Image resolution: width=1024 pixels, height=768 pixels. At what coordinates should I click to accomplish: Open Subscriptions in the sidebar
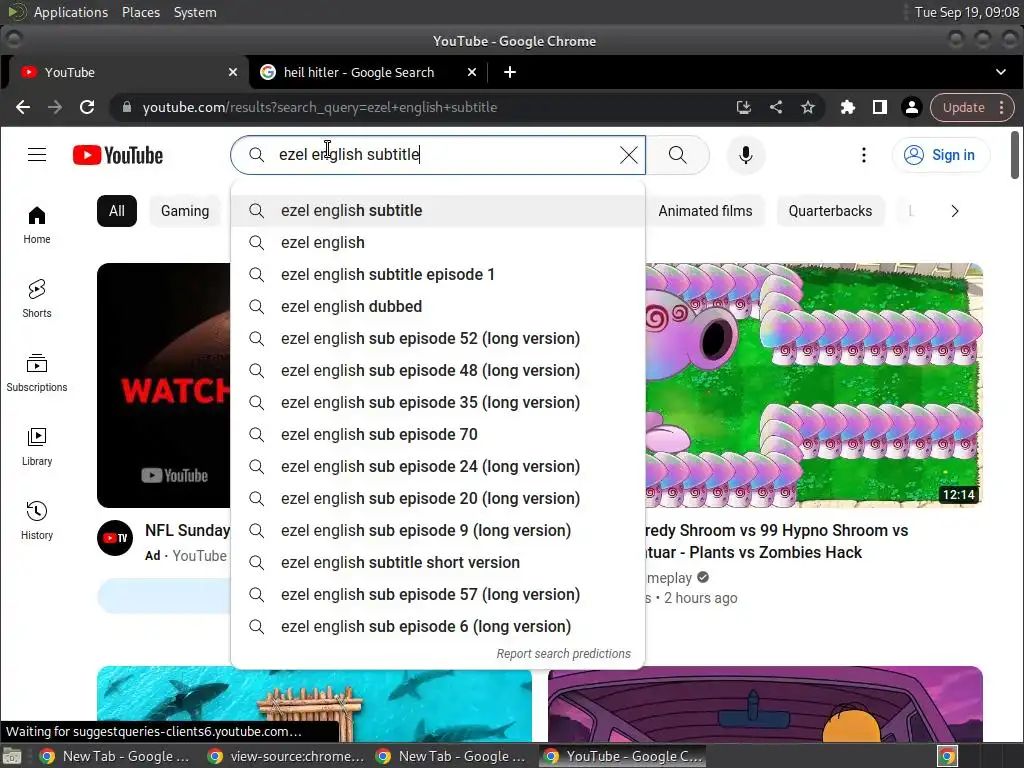coord(37,373)
